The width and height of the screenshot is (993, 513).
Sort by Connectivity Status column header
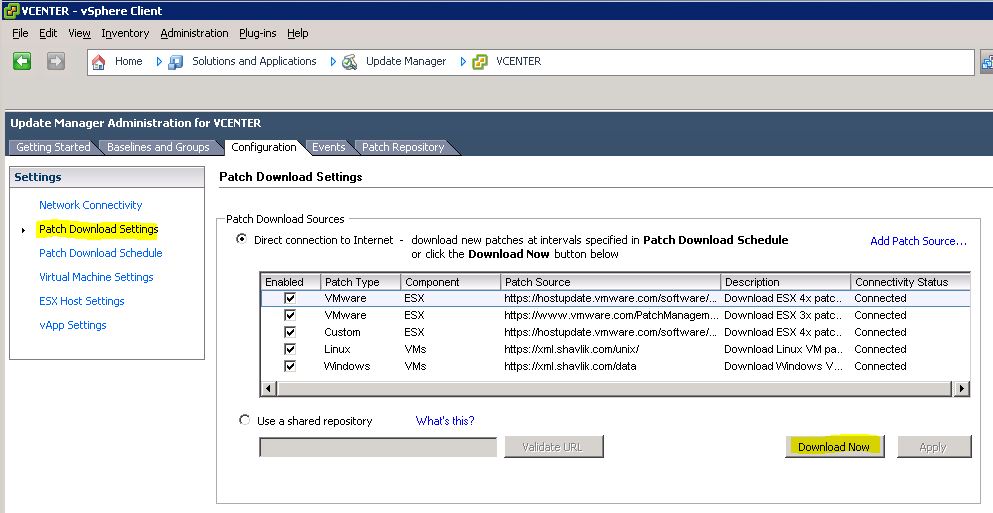(910, 282)
